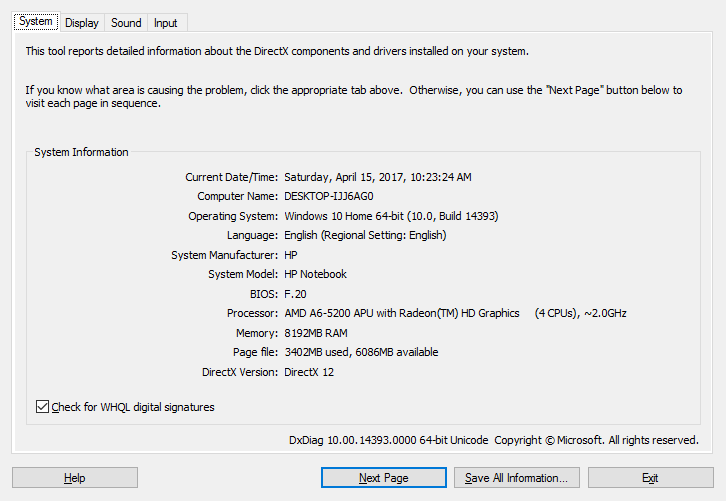Image resolution: width=726 pixels, height=501 pixels.
Task: Uncheck Check for WHQL digital signatures
Action: click(x=42, y=407)
